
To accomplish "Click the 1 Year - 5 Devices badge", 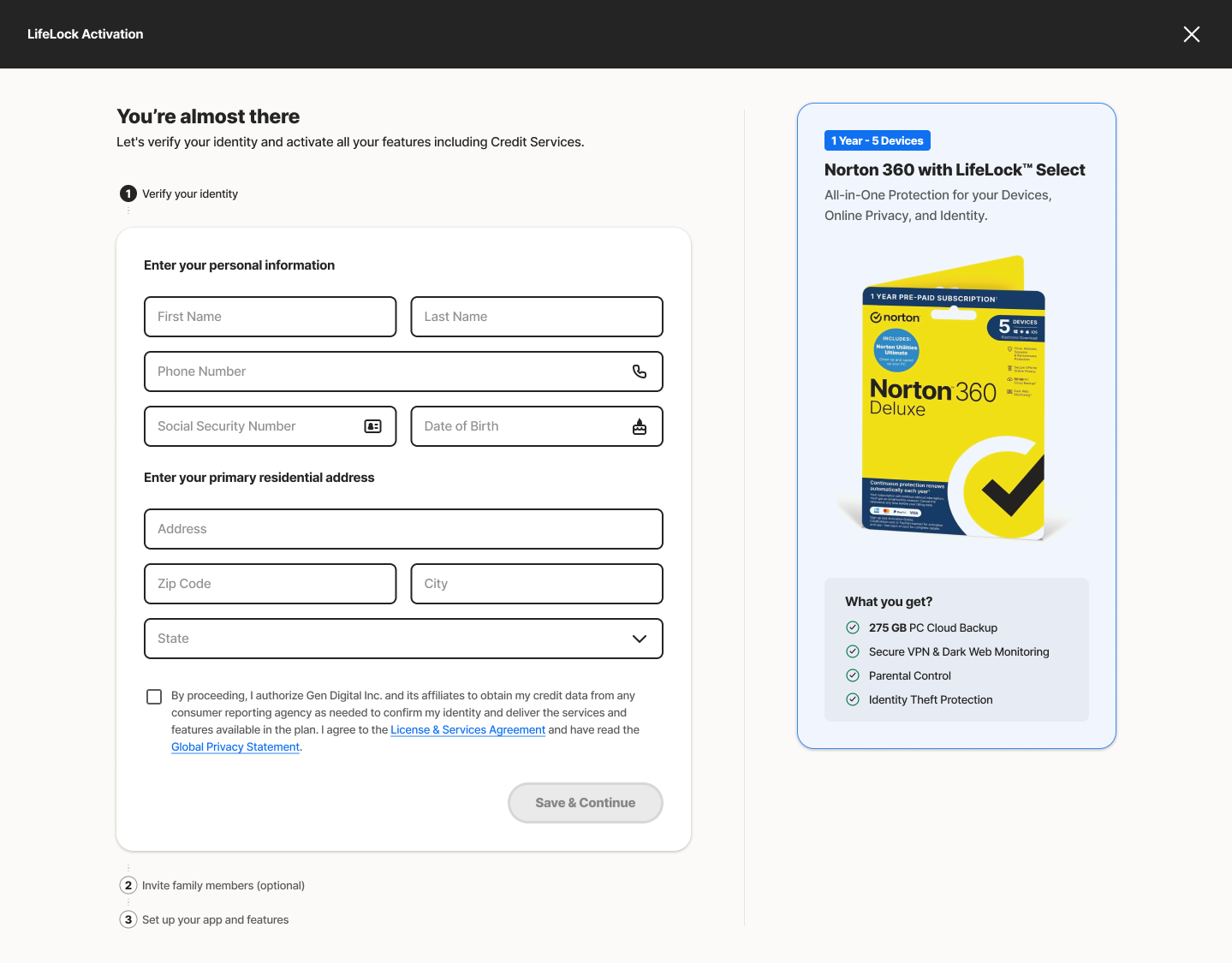I will (878, 140).
